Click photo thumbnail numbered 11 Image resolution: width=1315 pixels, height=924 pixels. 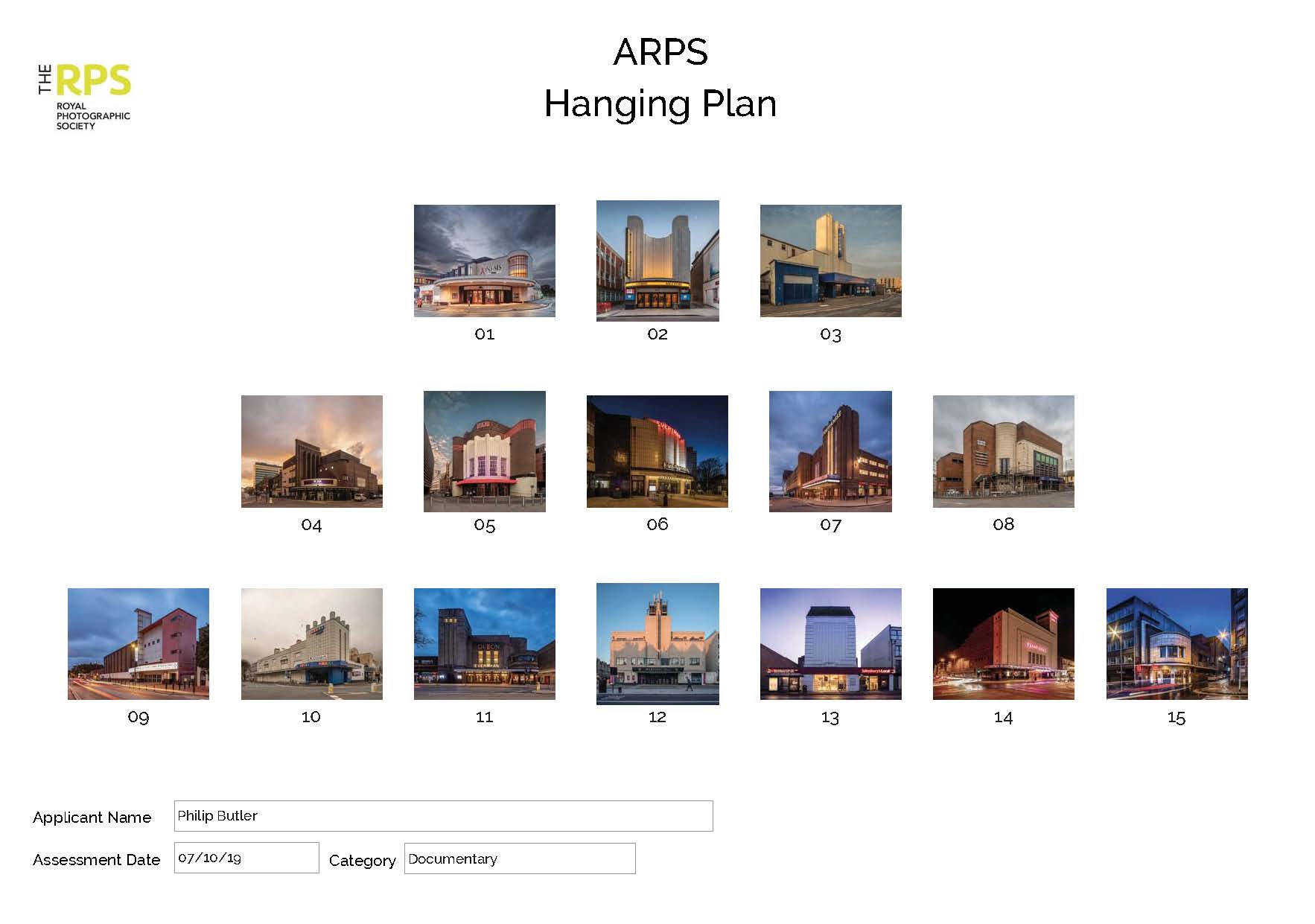[x=484, y=643]
